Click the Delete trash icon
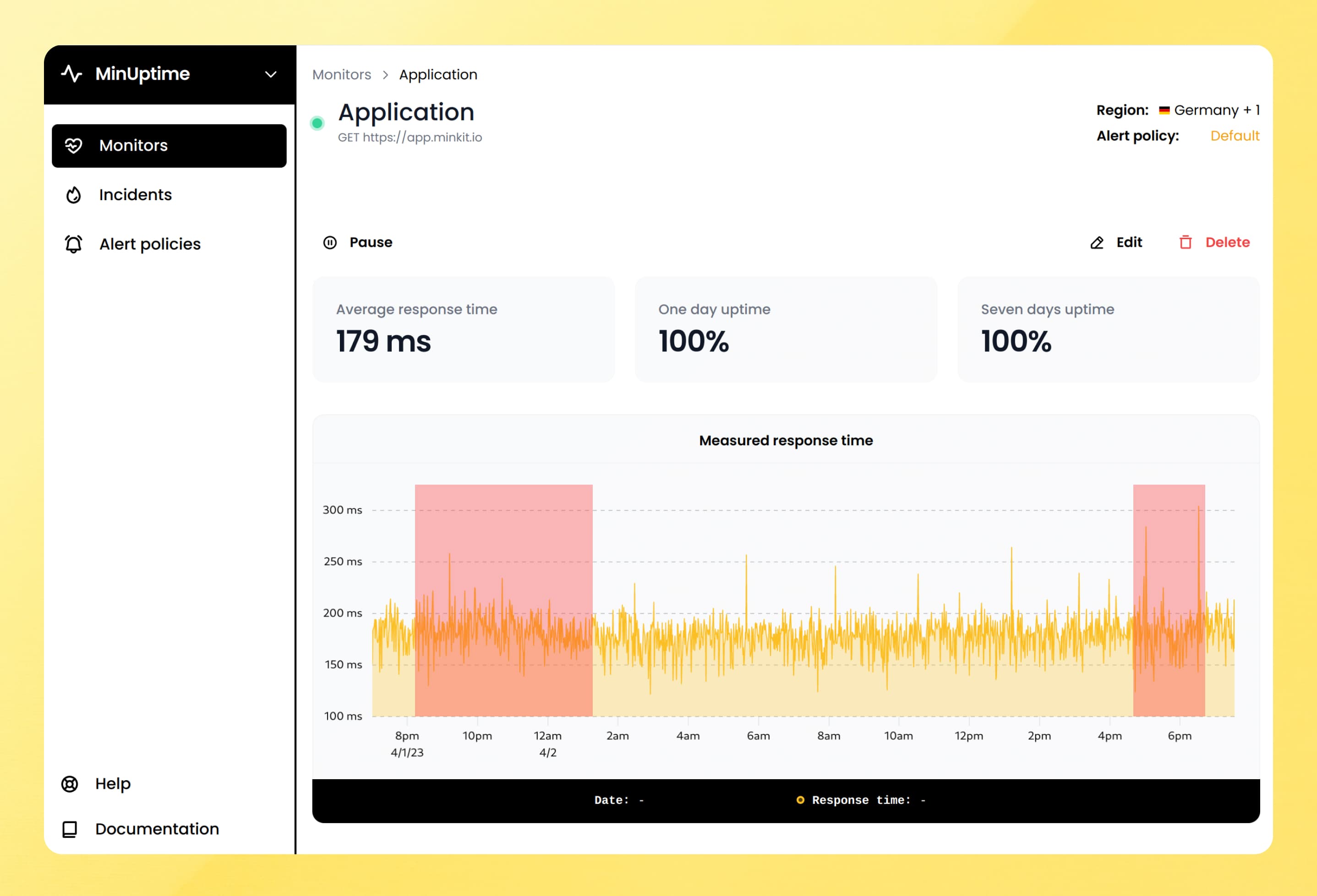Viewport: 1317px width, 896px height. coord(1186,242)
